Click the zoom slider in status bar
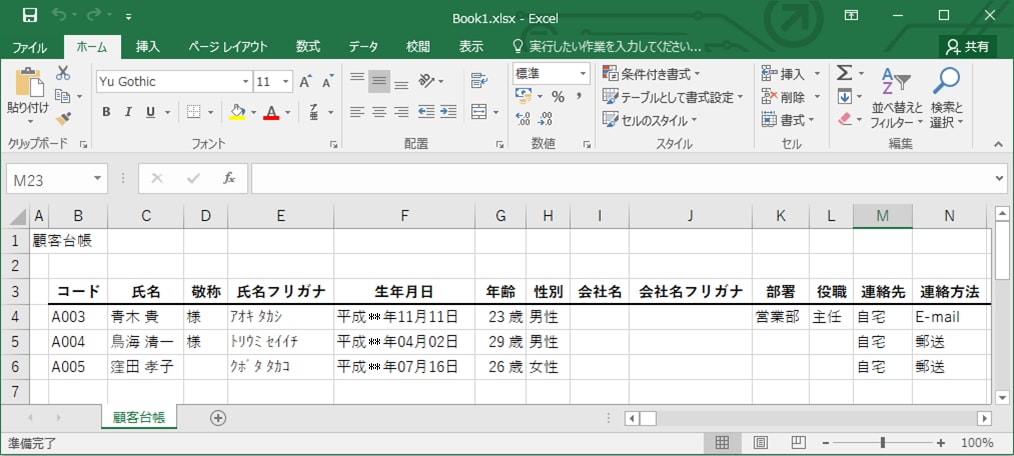Screen dimensions: 1014x456 coord(882,442)
